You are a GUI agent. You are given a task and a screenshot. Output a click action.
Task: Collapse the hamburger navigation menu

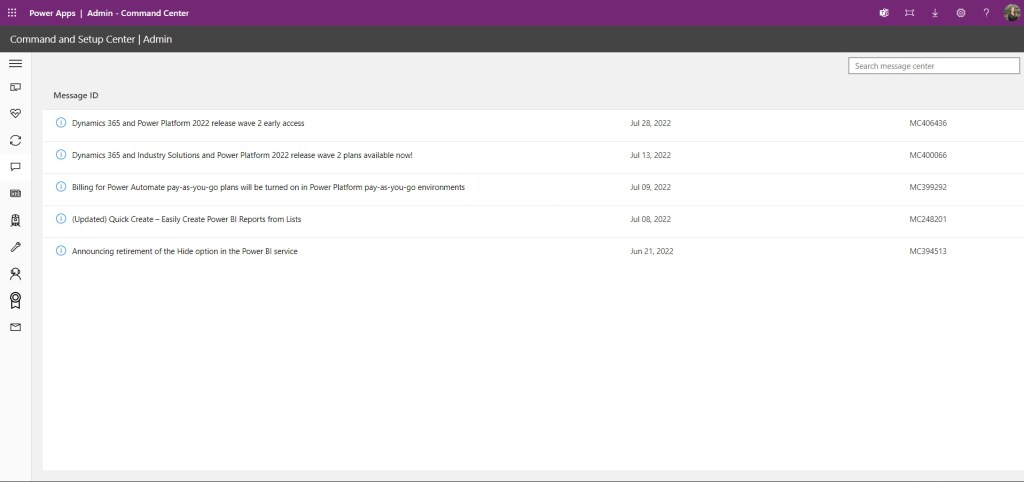(15, 63)
